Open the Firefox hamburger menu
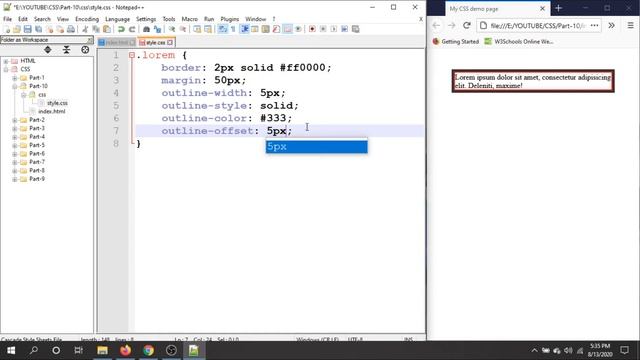 click(x=630, y=25)
